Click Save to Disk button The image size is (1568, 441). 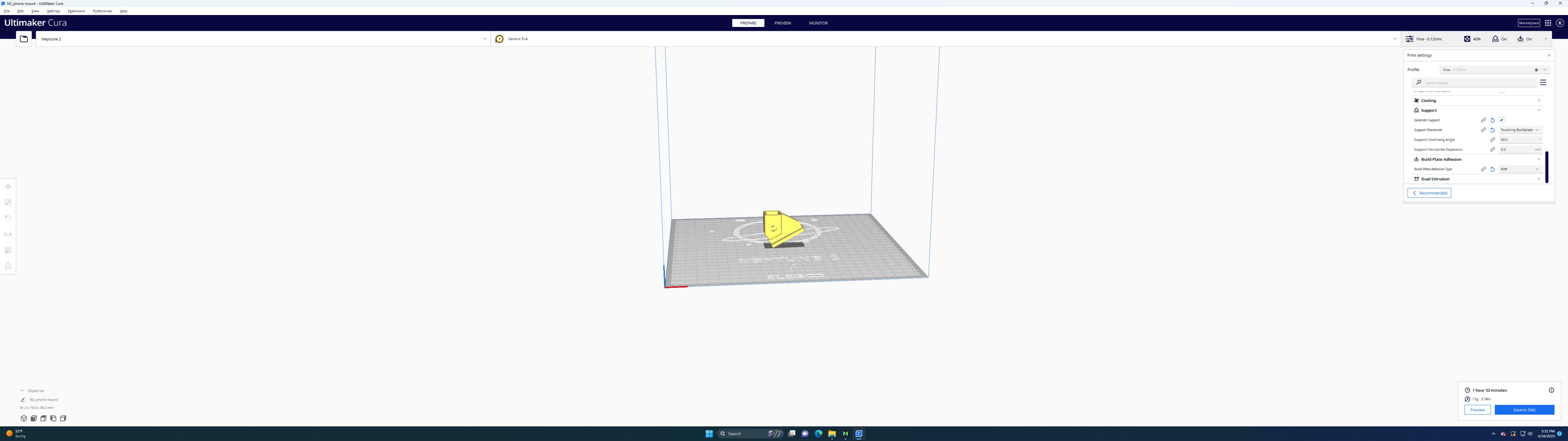coord(1523,410)
